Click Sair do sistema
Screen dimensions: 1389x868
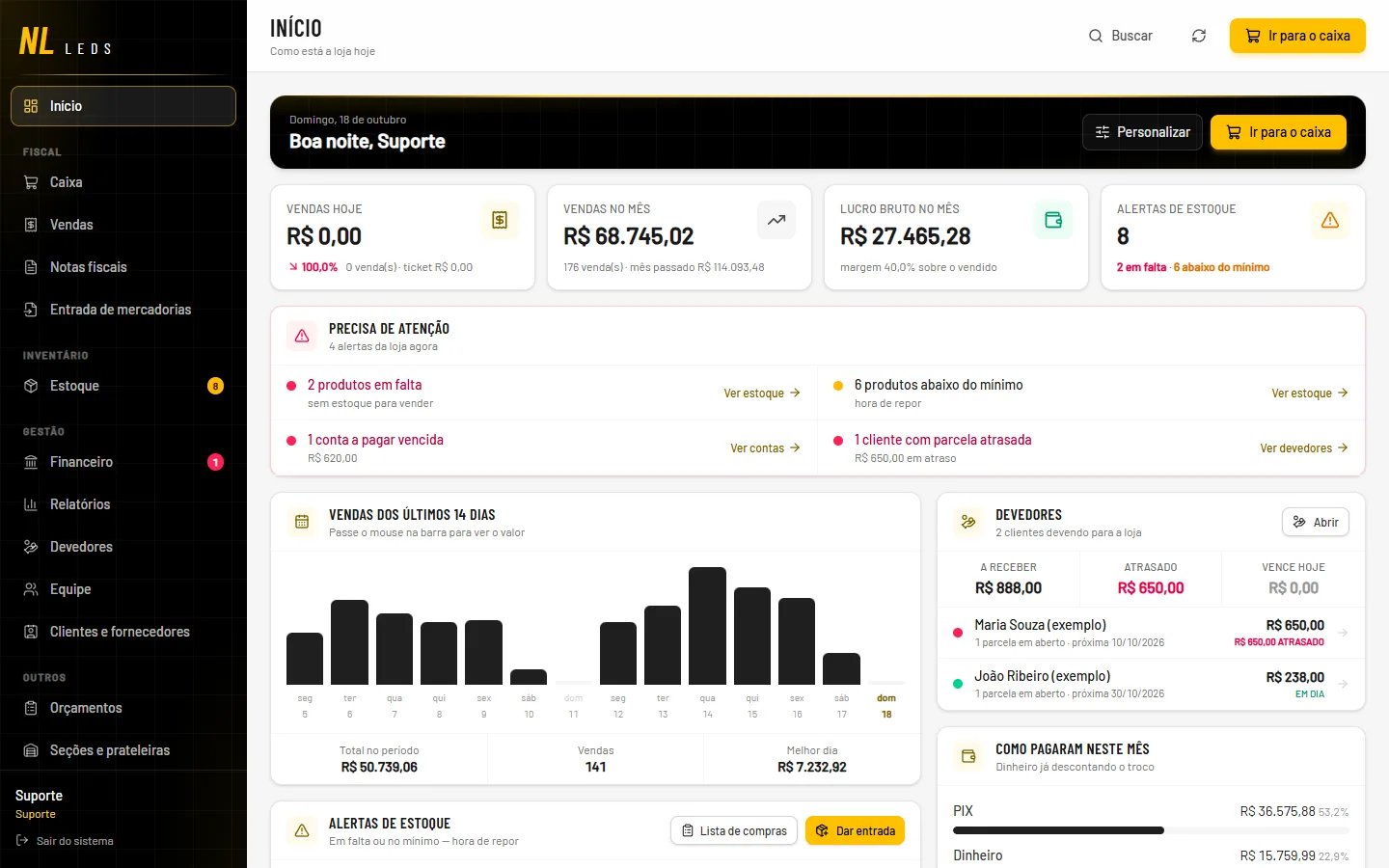[65, 841]
